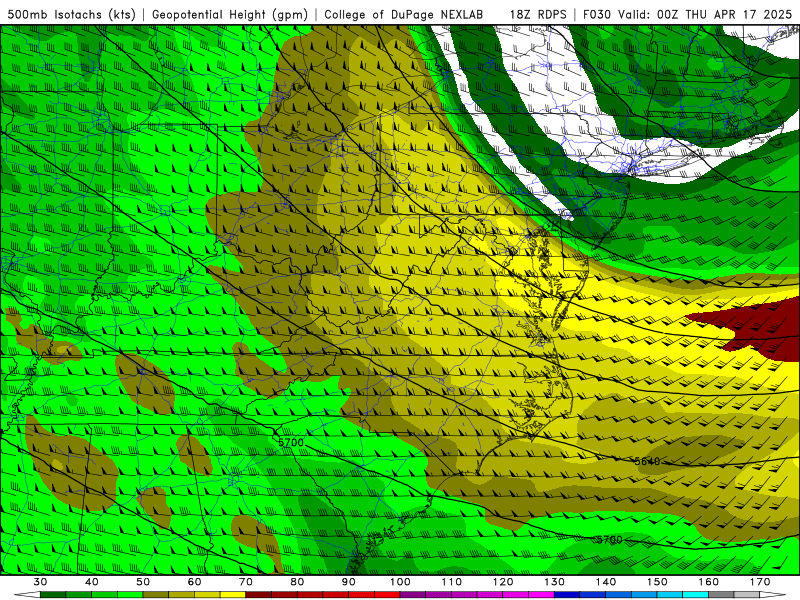
Task: Click the 'Geopotential Height (gpm)' header text
Action: 230,14
